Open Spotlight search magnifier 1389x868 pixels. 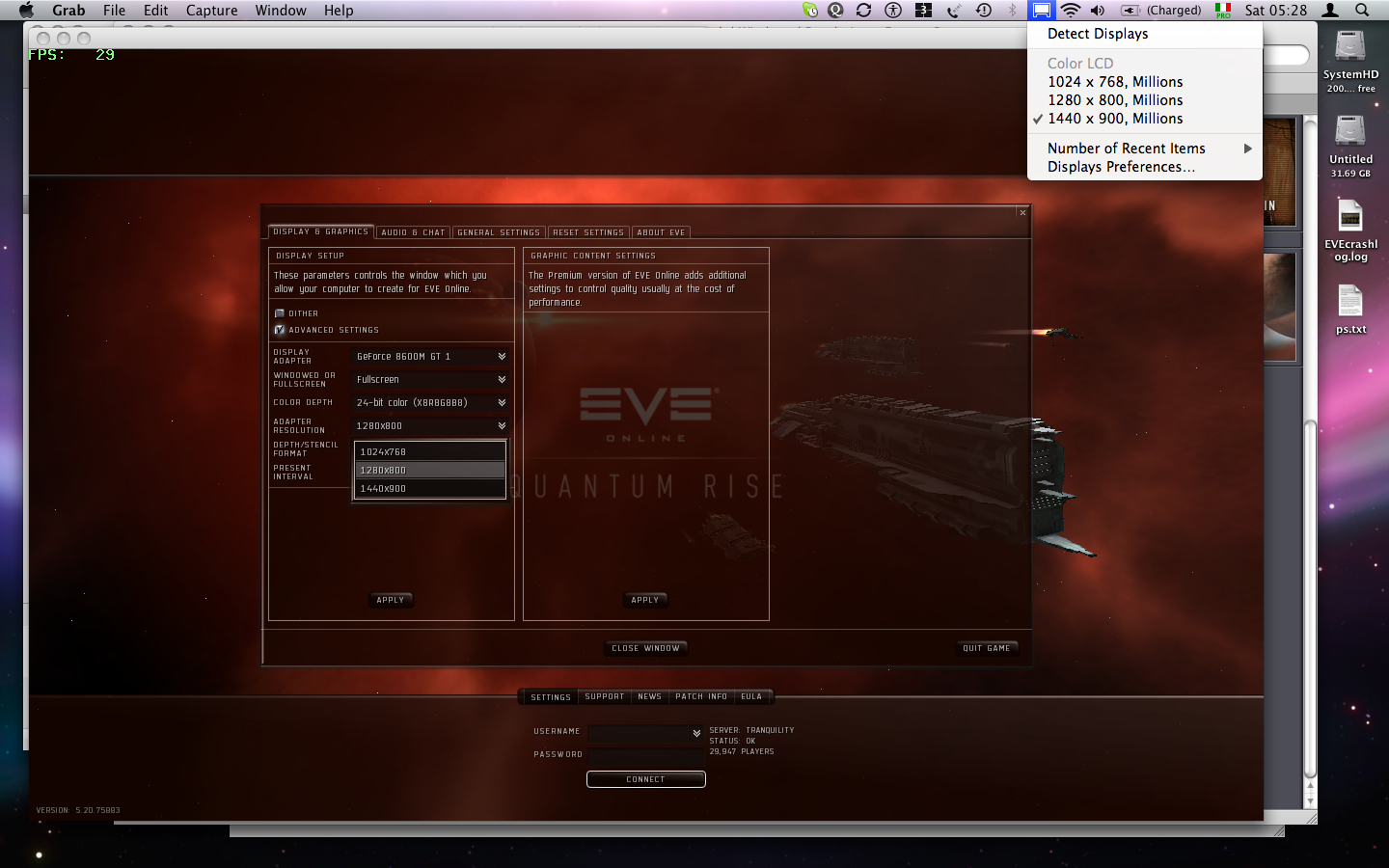pos(1362,10)
